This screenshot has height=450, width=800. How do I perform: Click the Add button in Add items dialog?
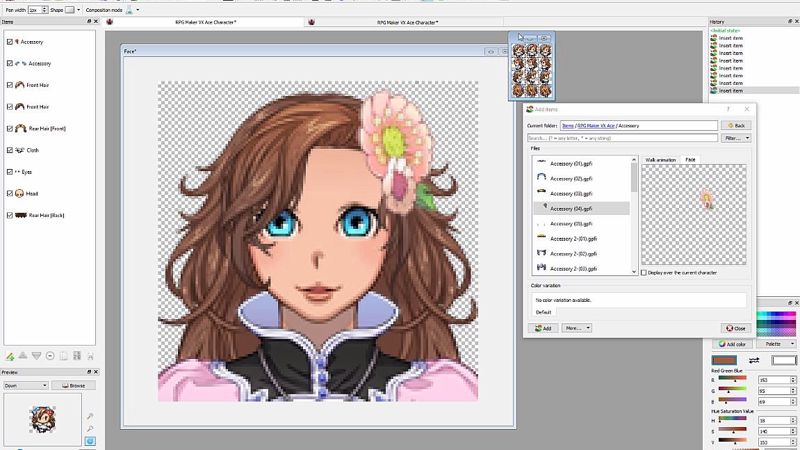point(543,328)
